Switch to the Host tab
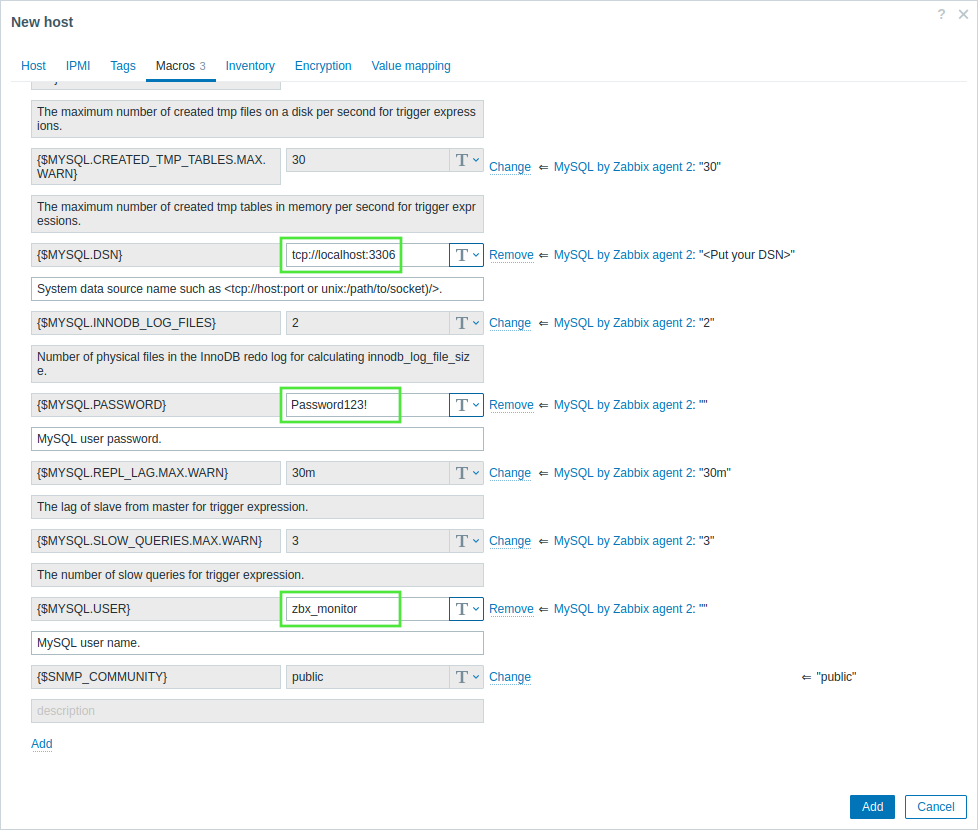 pos(33,65)
